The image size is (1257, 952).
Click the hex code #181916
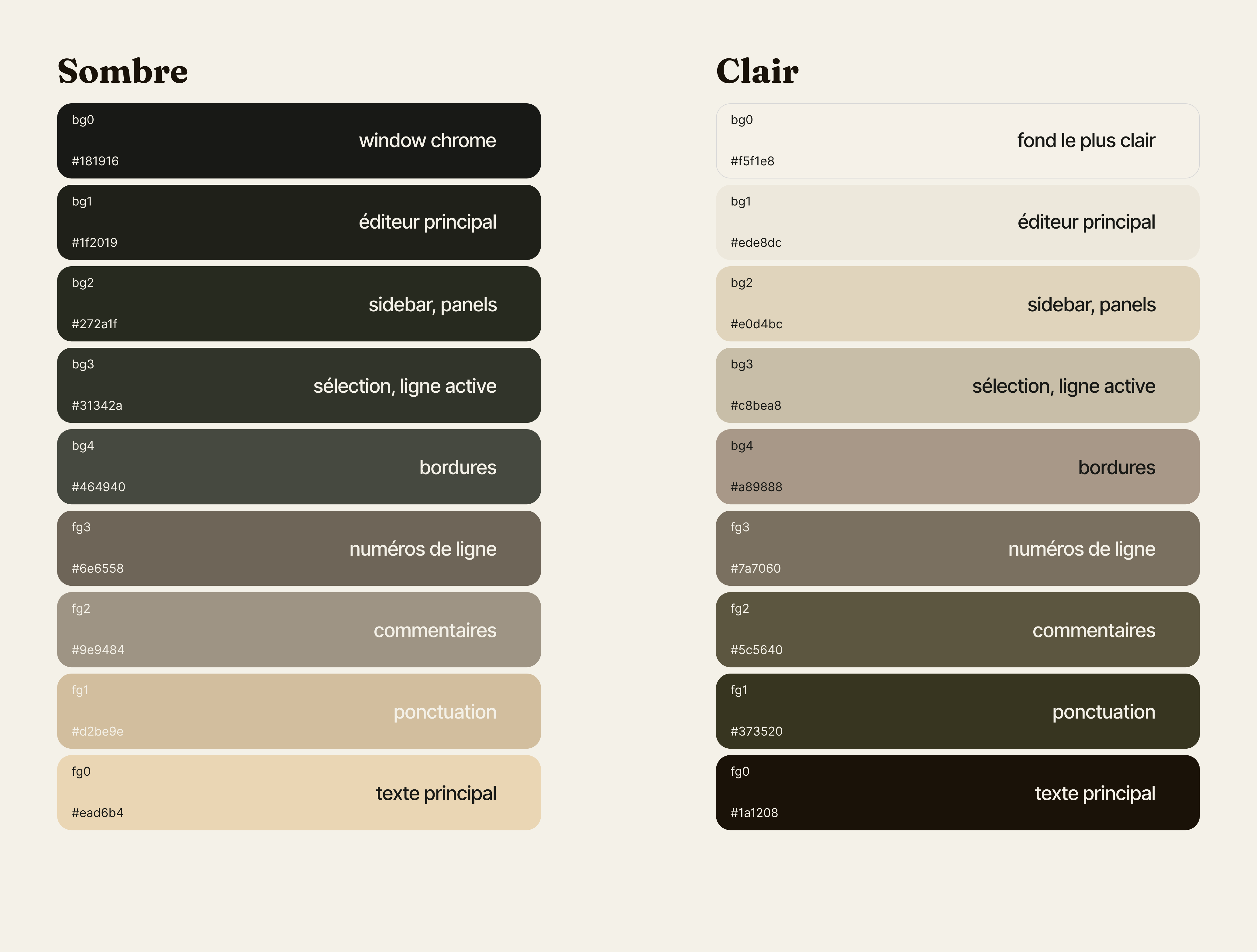[95, 161]
